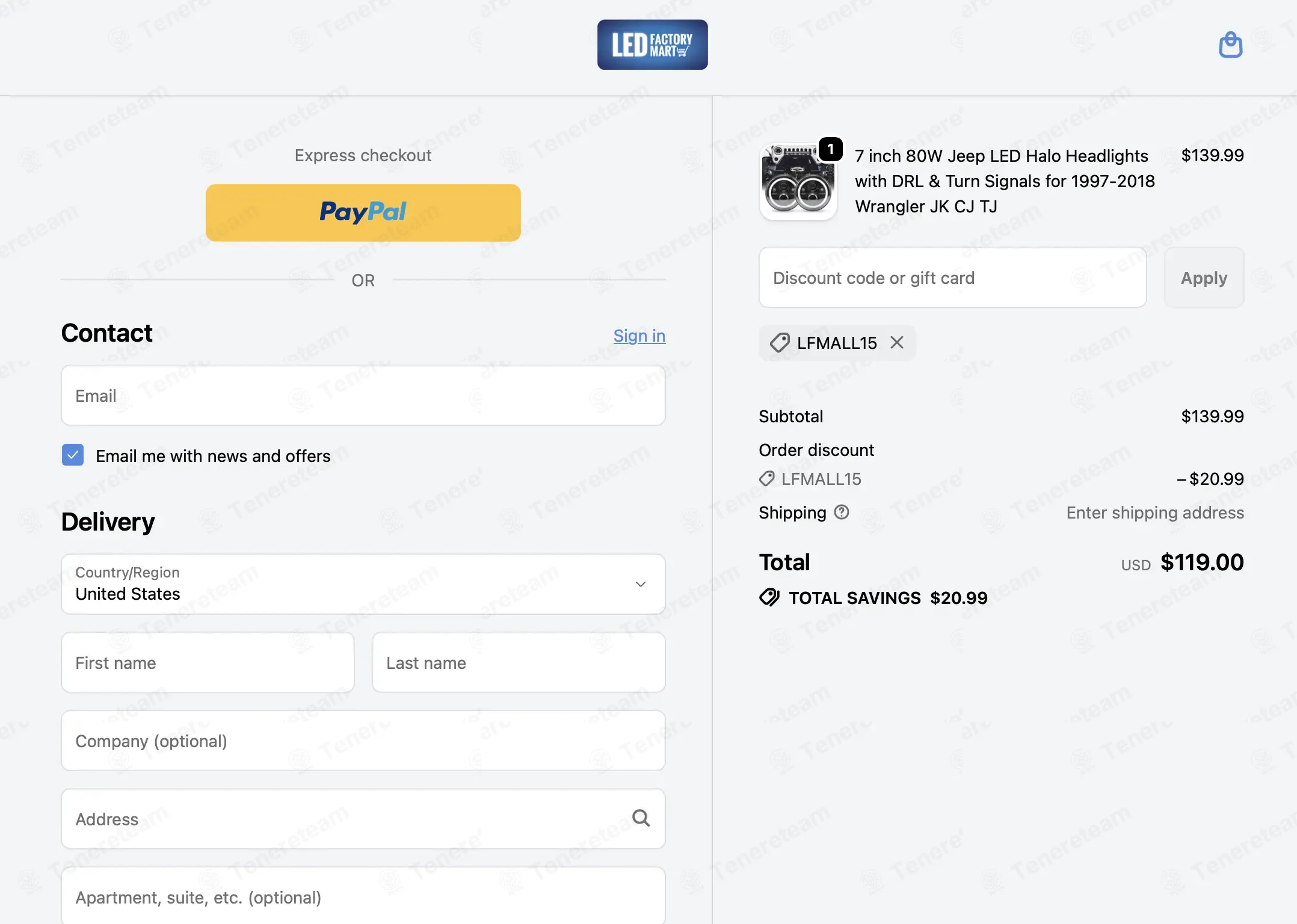Expand the Country/Region dropdown

click(x=363, y=584)
